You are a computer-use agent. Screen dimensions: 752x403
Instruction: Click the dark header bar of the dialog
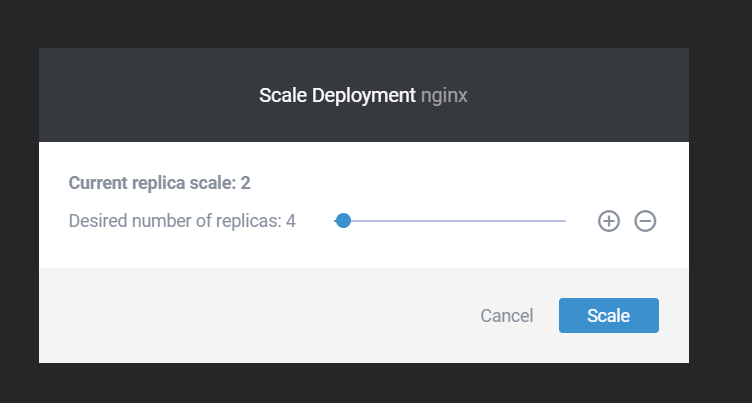tap(144, 95)
